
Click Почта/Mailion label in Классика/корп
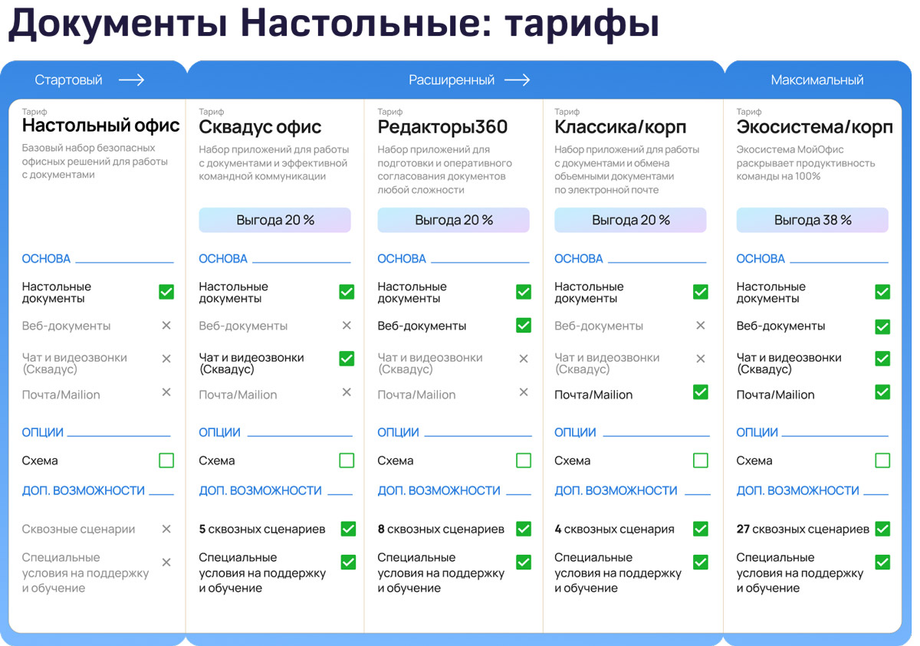(x=593, y=395)
